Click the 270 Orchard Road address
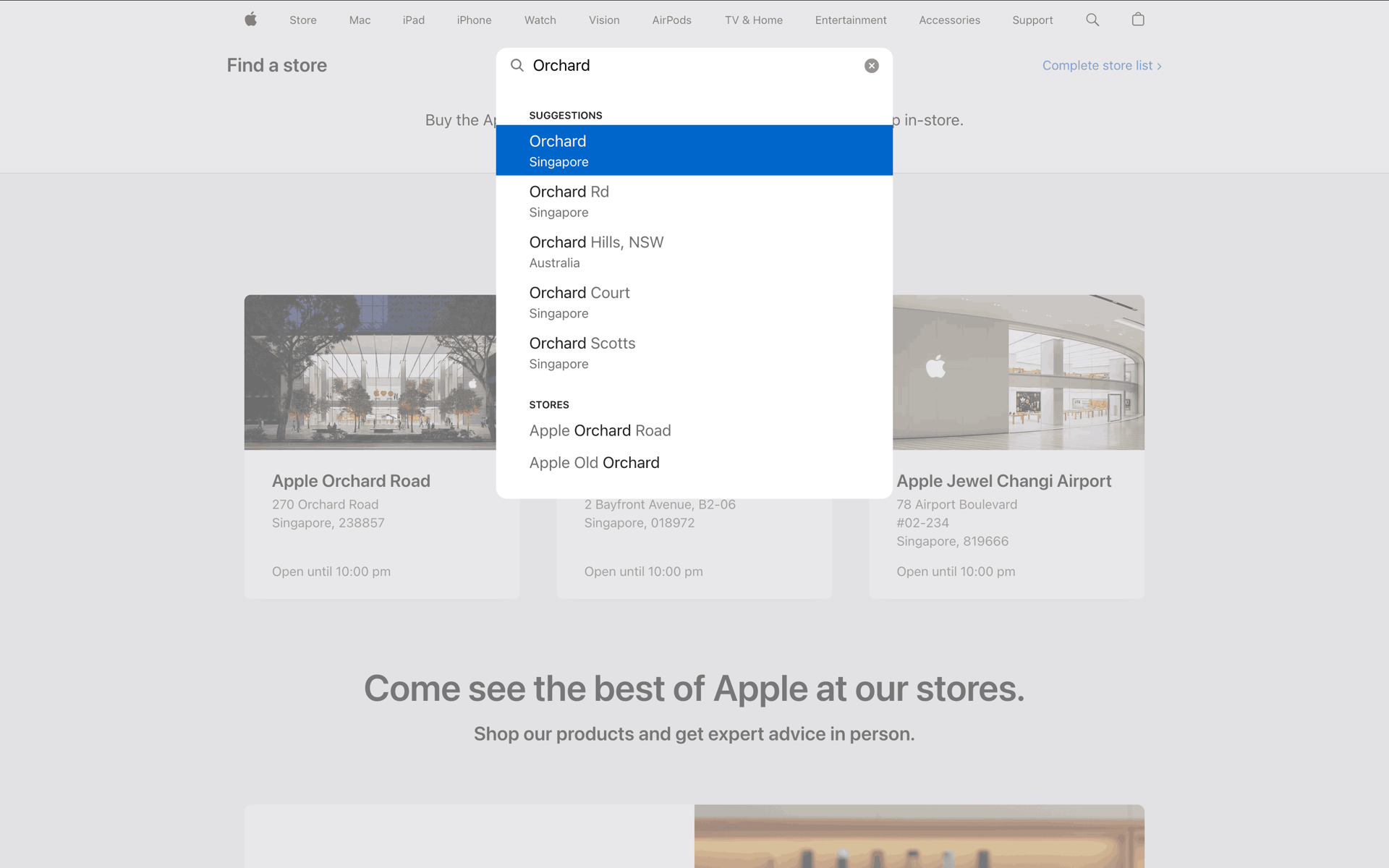Screen dimensions: 1389x868 325,504
